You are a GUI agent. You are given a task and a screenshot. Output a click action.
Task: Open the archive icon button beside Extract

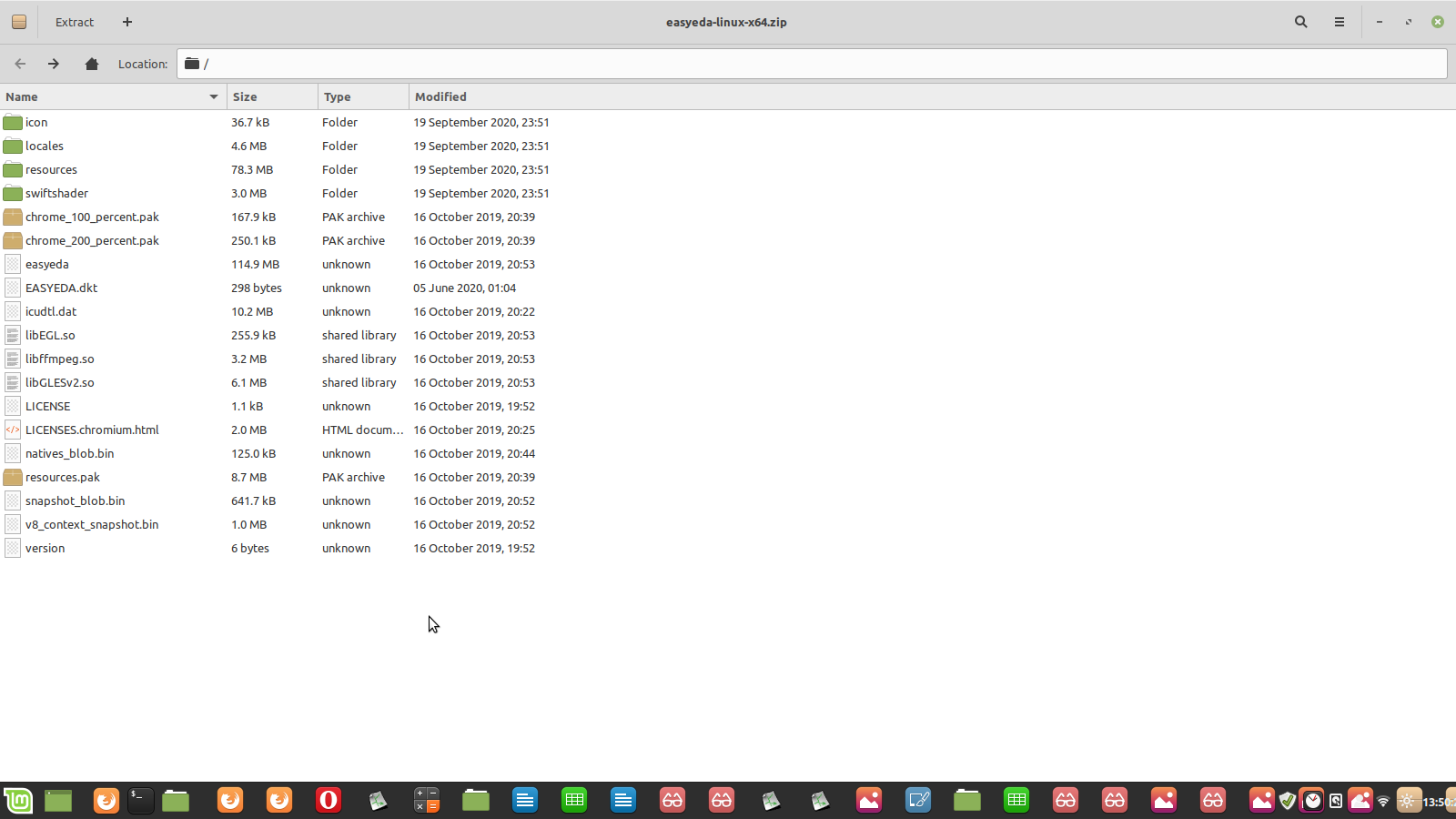pyautogui.click(x=19, y=22)
